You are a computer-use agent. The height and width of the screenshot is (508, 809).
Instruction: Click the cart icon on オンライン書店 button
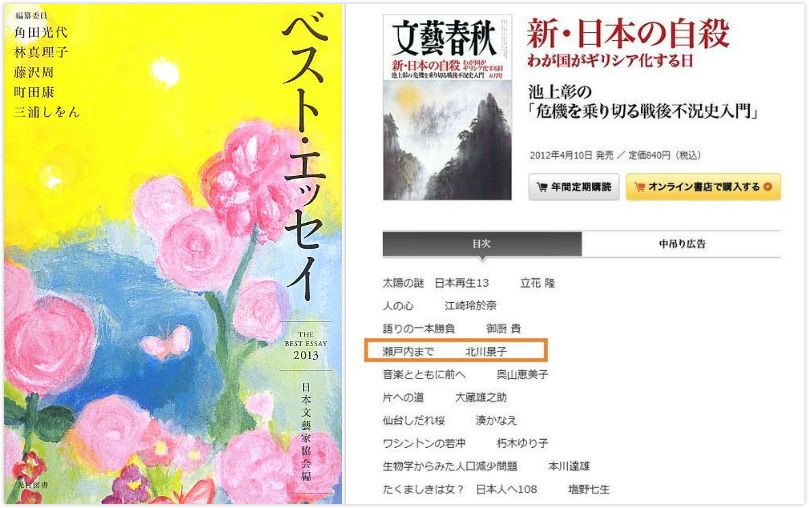pyautogui.click(x=639, y=187)
